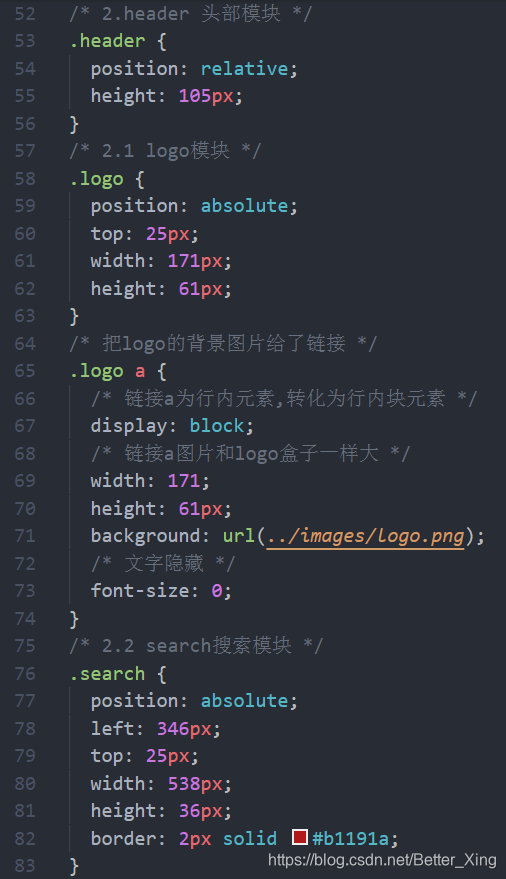Click the comment '2.1 logo模块'
The image size is (506, 879).
[165, 151]
